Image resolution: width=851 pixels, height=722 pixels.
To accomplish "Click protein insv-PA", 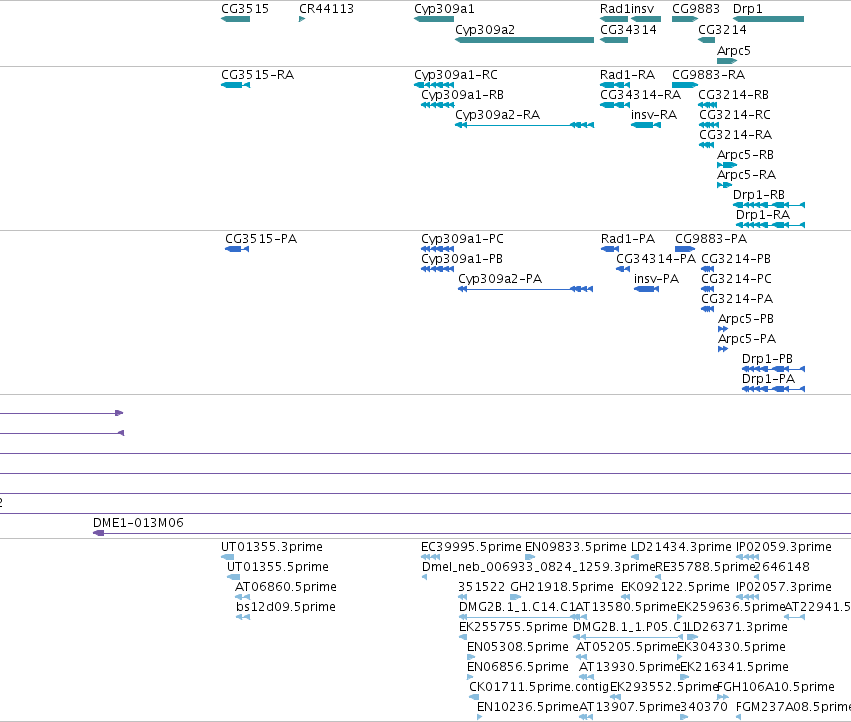I will point(656,279).
